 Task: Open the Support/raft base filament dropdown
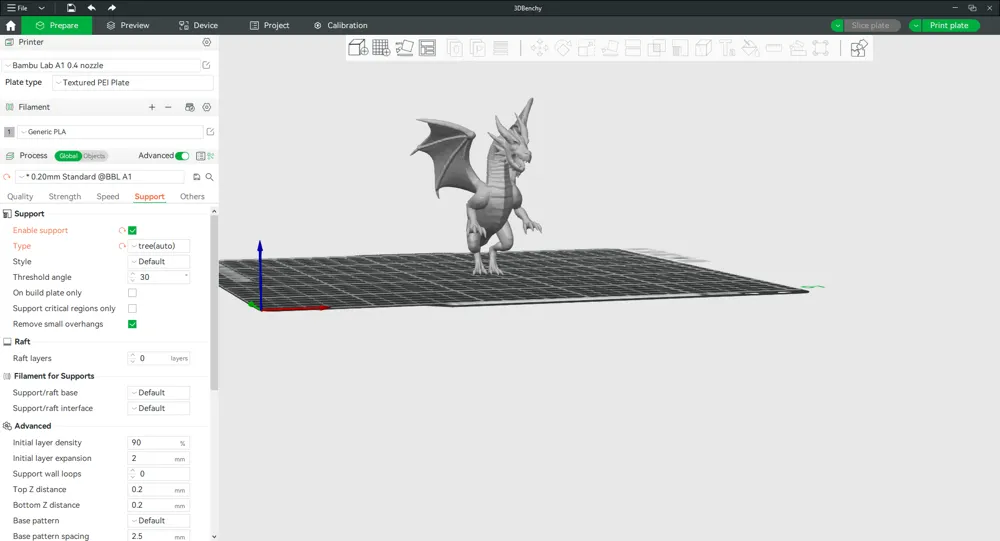[159, 392]
